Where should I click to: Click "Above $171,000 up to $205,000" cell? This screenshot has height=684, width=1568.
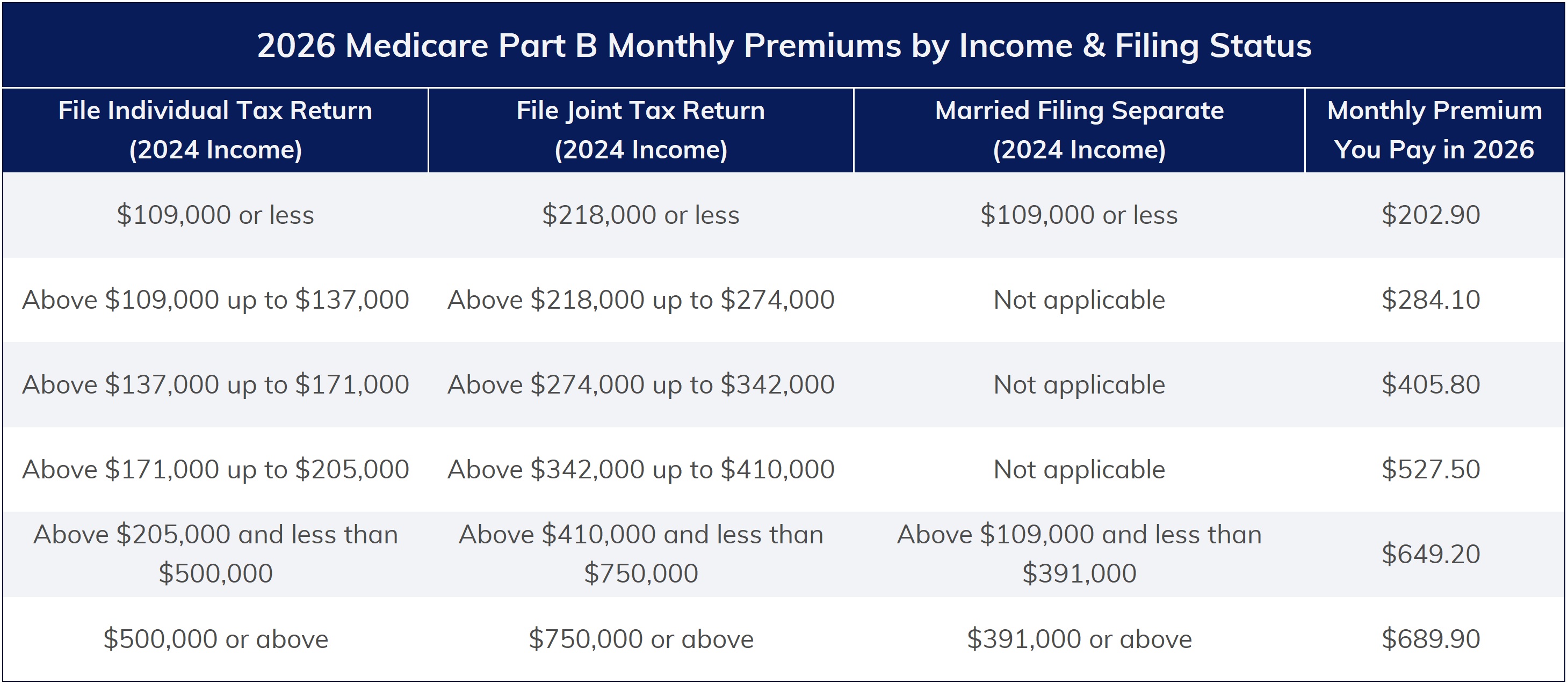[215, 469]
